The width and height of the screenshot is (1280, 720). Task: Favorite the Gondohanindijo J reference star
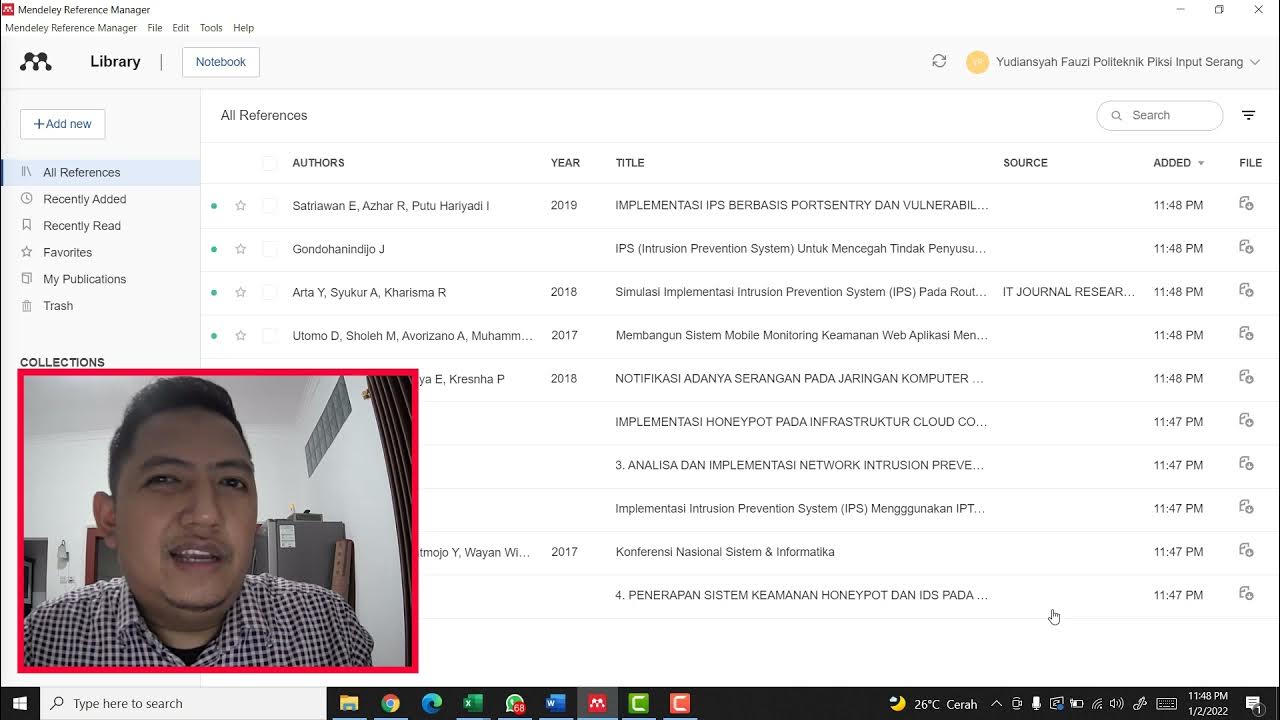[240, 249]
